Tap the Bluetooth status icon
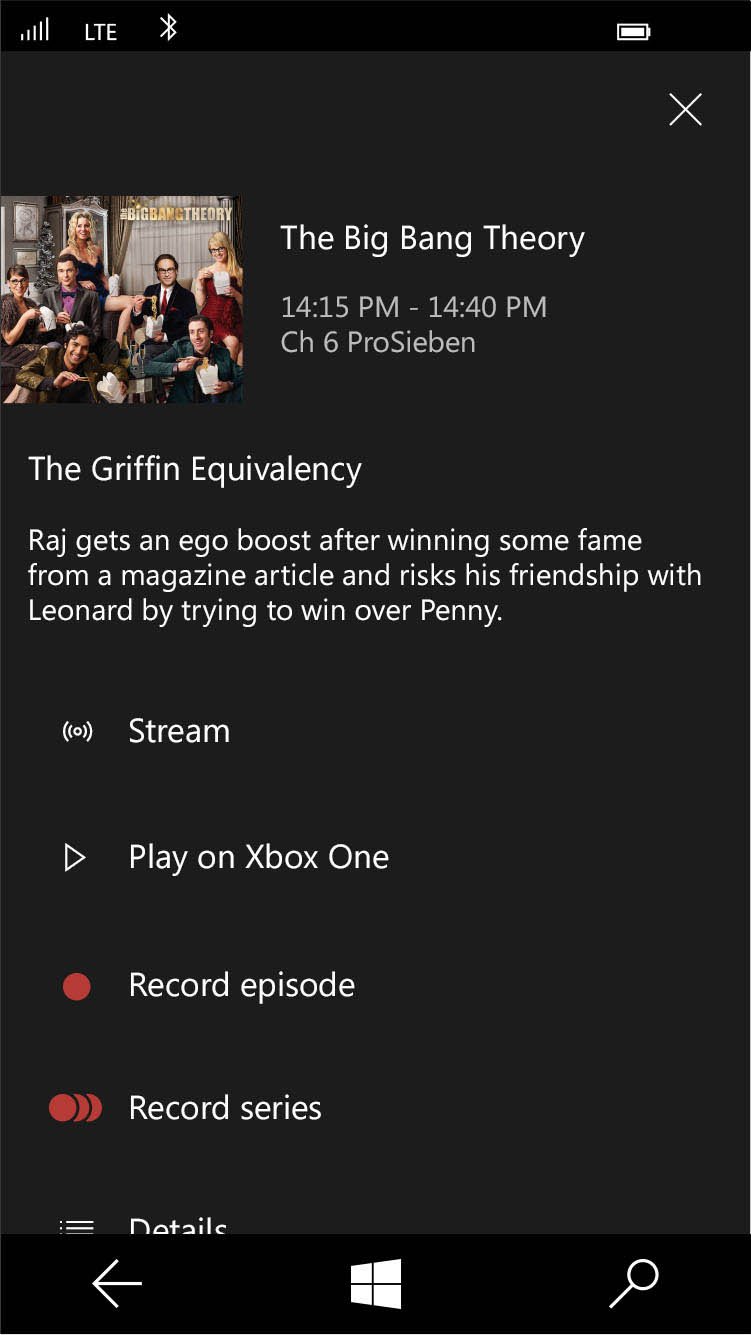 click(x=168, y=28)
